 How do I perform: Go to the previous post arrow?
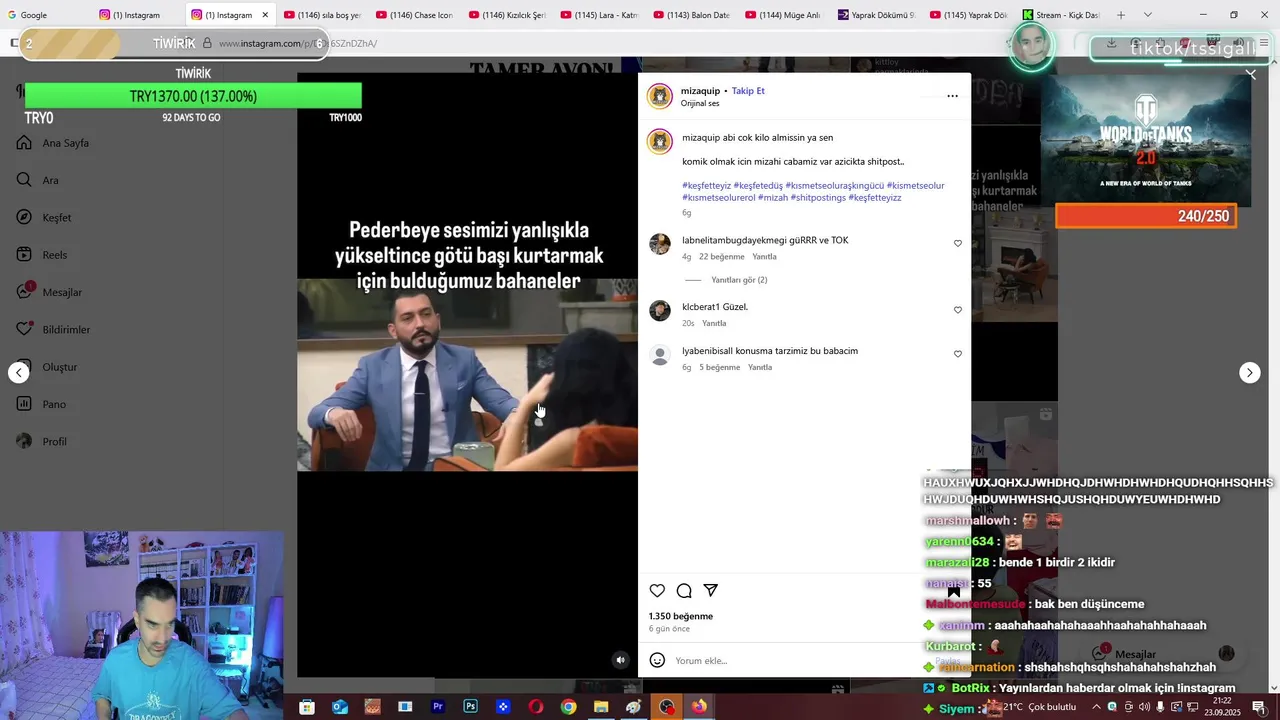tap(19, 372)
